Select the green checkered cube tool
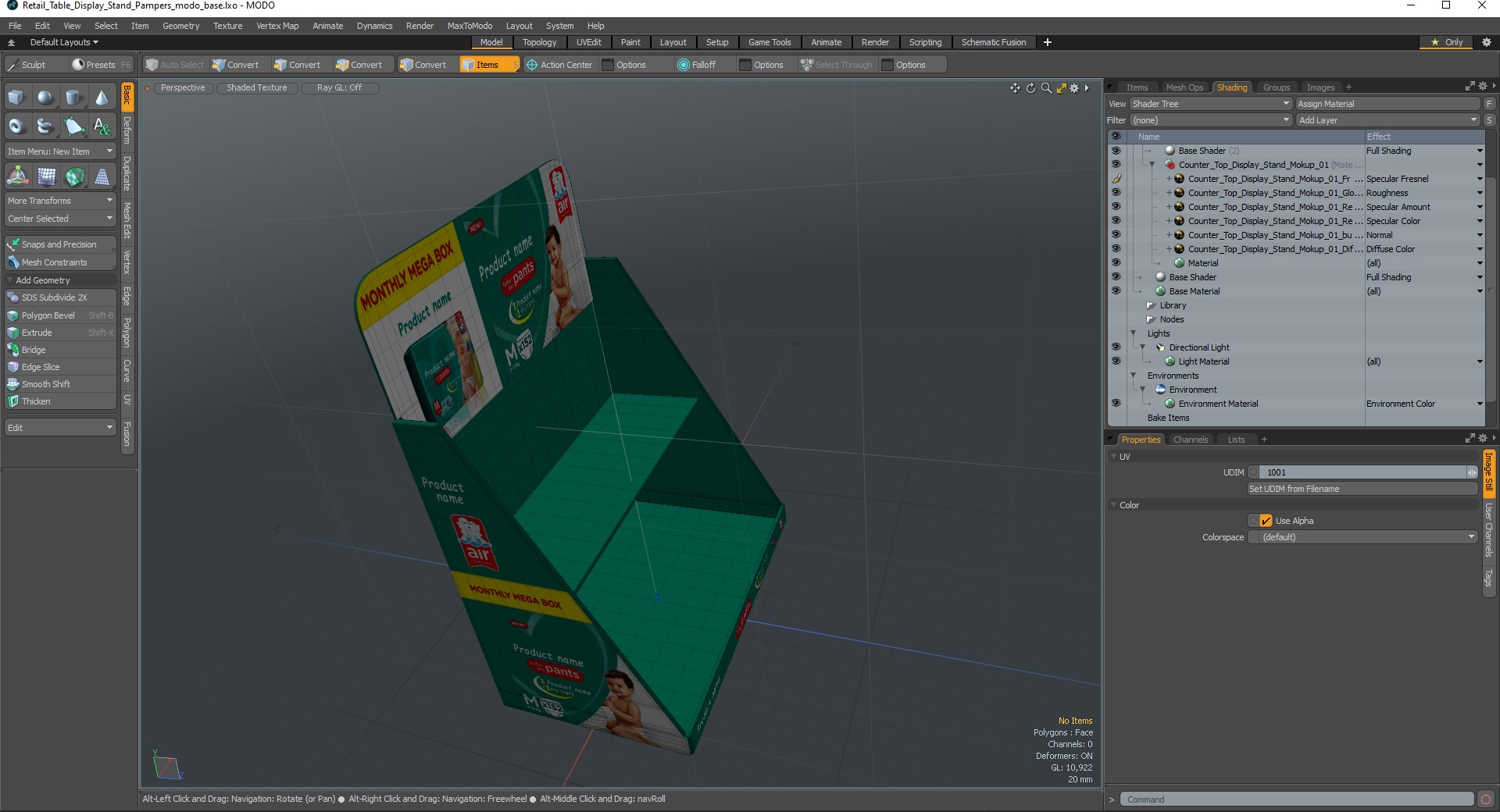Viewport: 1500px width, 812px height. [74, 176]
